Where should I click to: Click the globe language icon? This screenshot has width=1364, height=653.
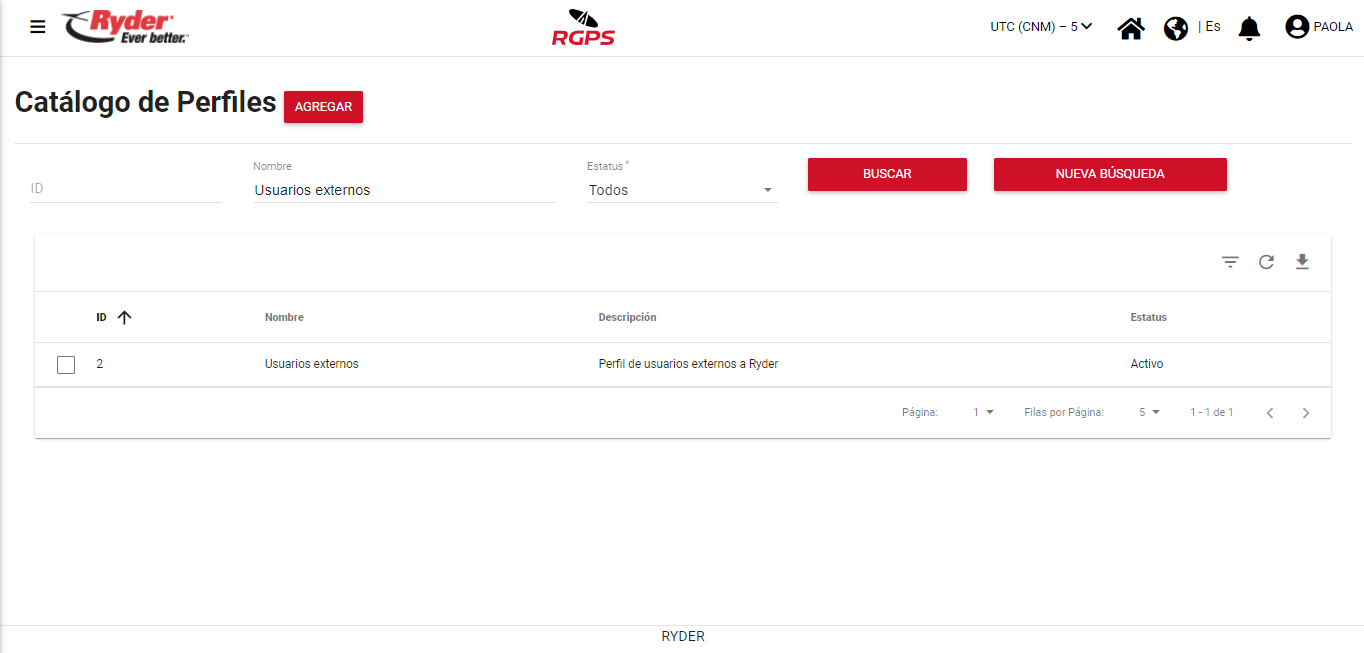(1176, 28)
